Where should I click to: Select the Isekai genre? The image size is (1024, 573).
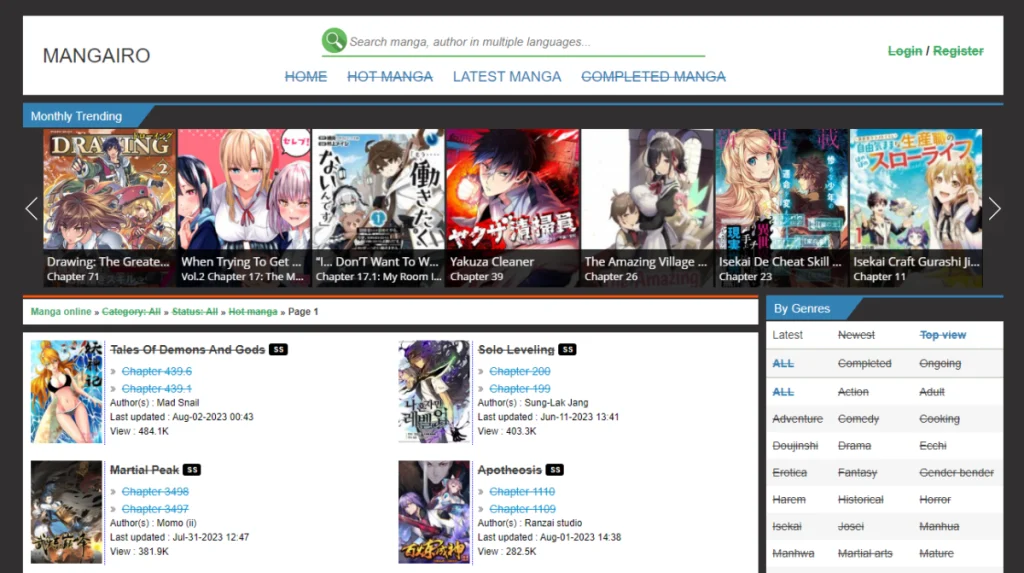point(787,526)
